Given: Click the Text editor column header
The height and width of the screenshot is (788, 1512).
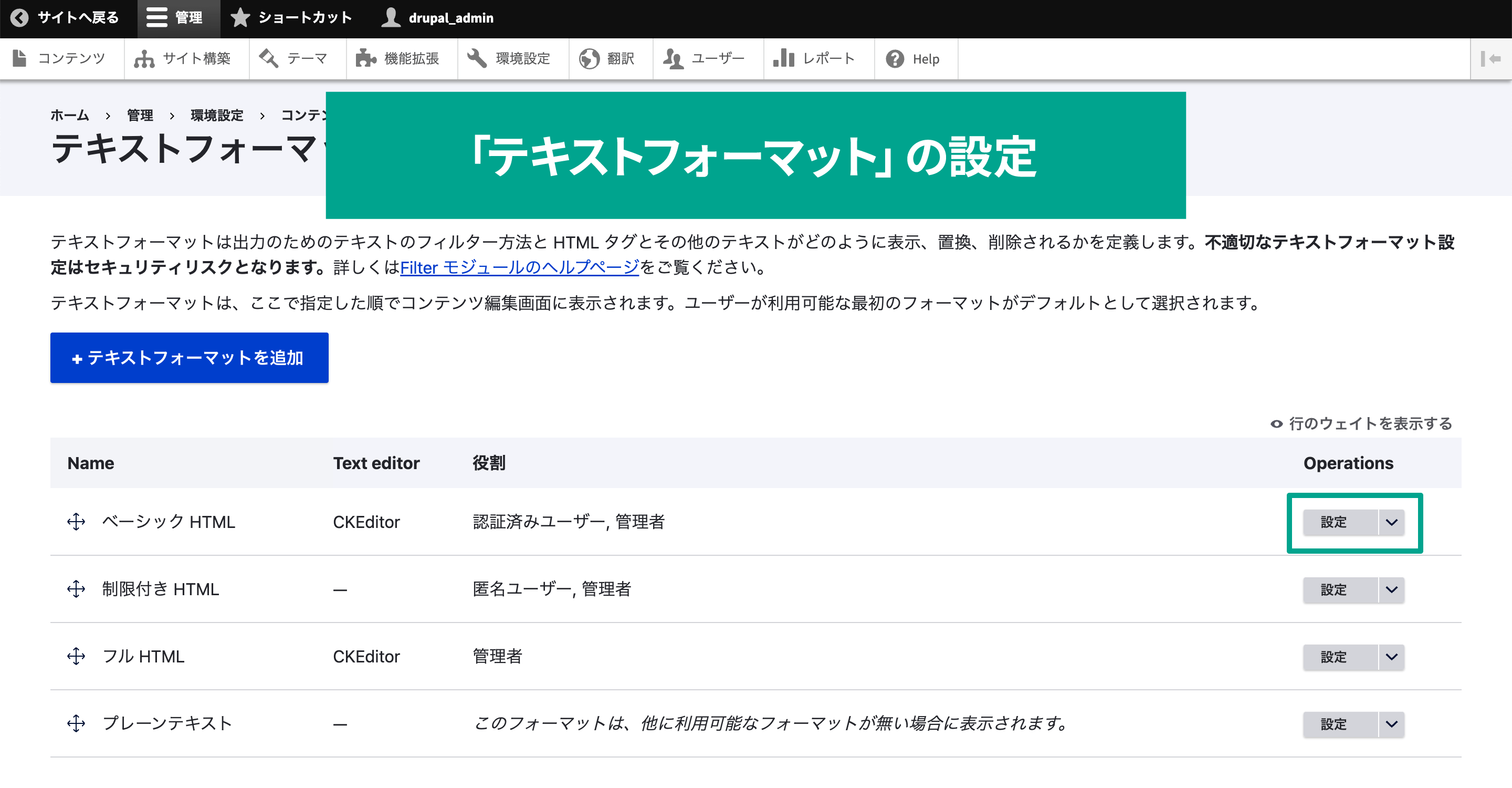Looking at the screenshot, I should pyautogui.click(x=376, y=463).
